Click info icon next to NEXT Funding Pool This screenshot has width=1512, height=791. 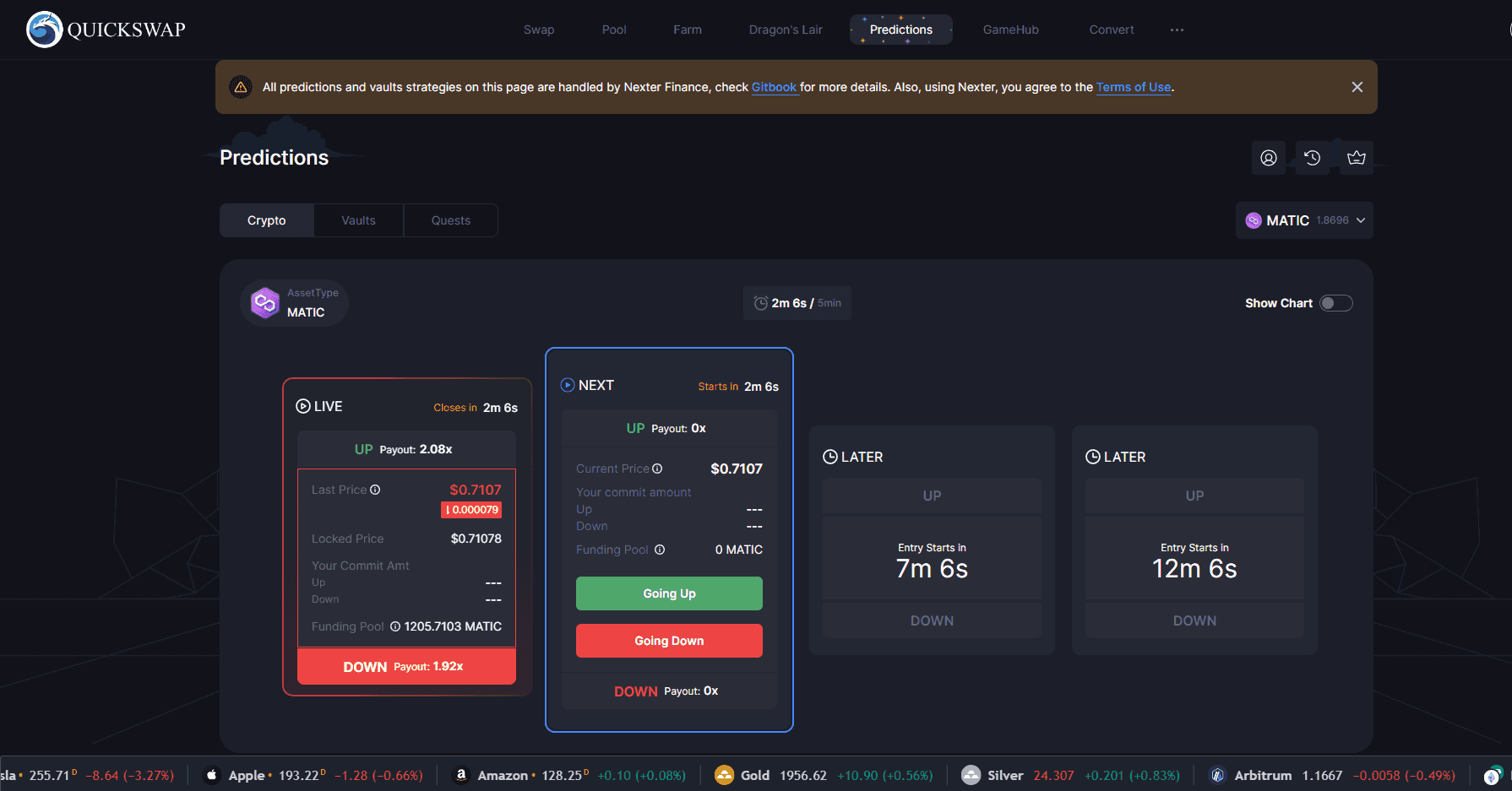[660, 550]
